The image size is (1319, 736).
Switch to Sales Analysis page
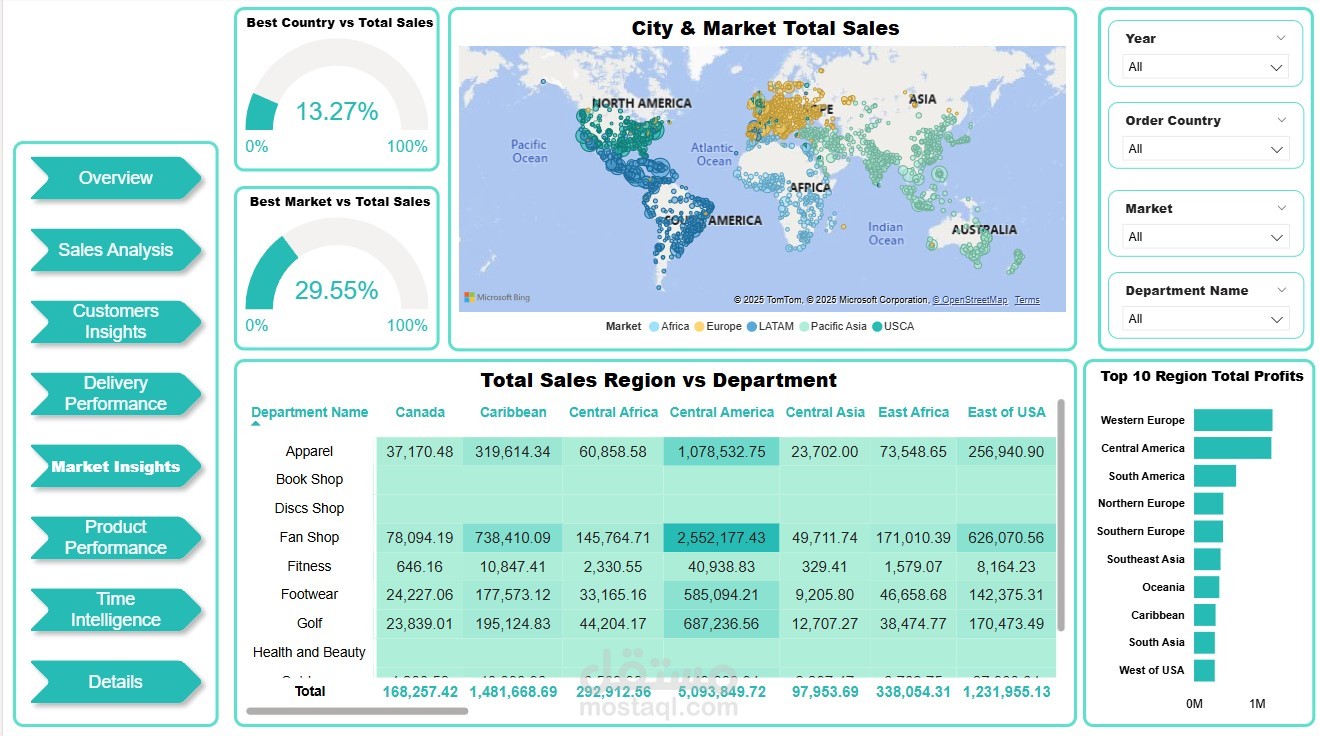coord(116,250)
